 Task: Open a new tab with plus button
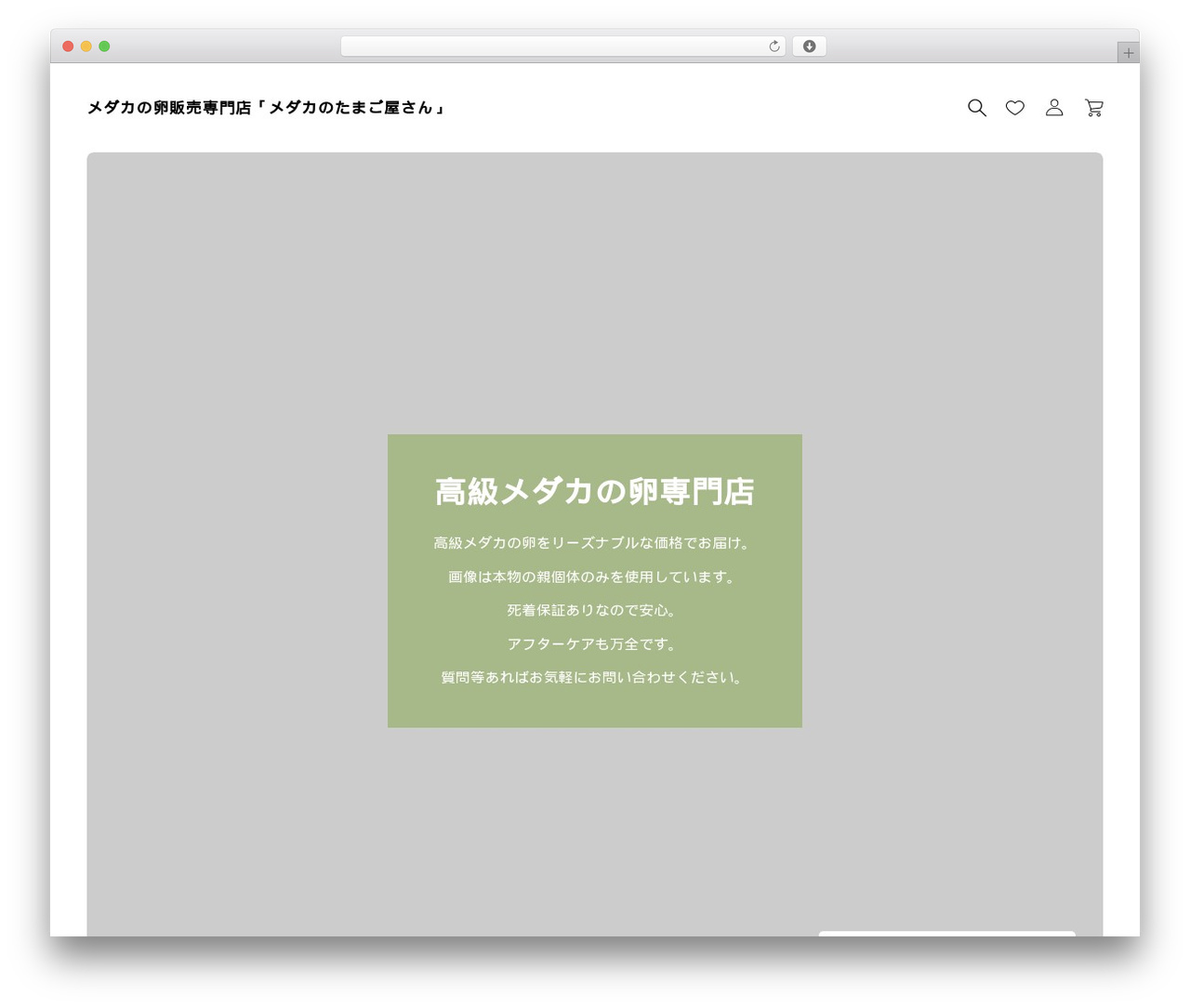pos(1129,53)
